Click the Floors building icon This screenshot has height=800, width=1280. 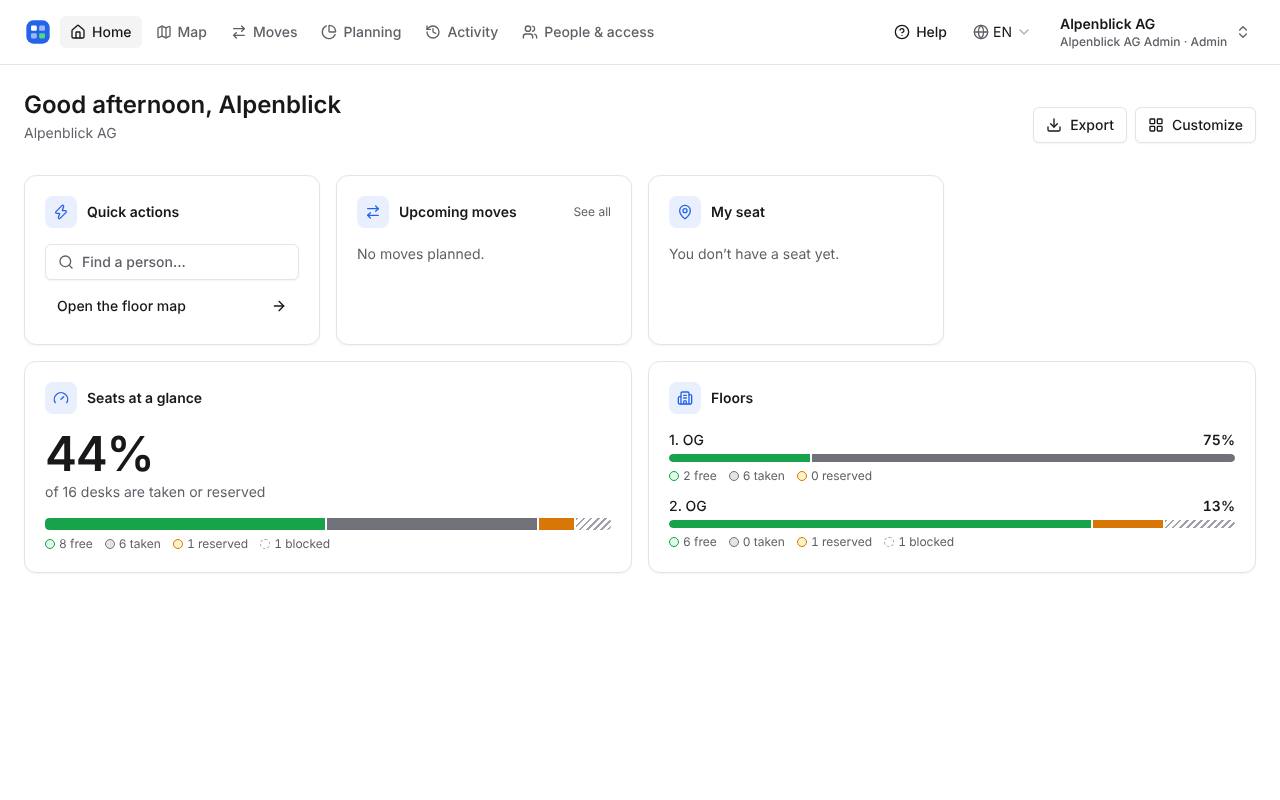685,398
